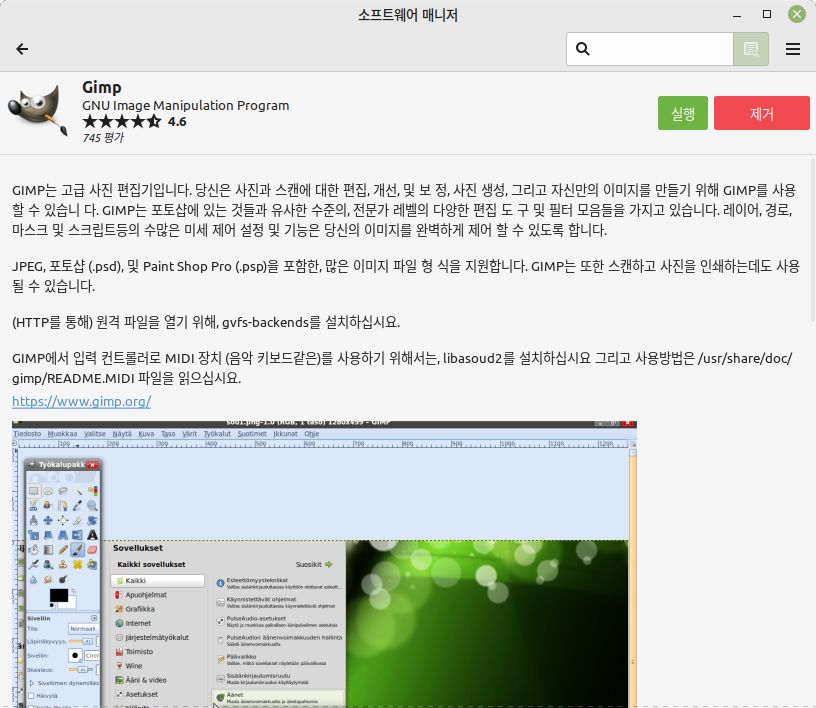
Task: Focus the search input field
Action: [x=650, y=49]
